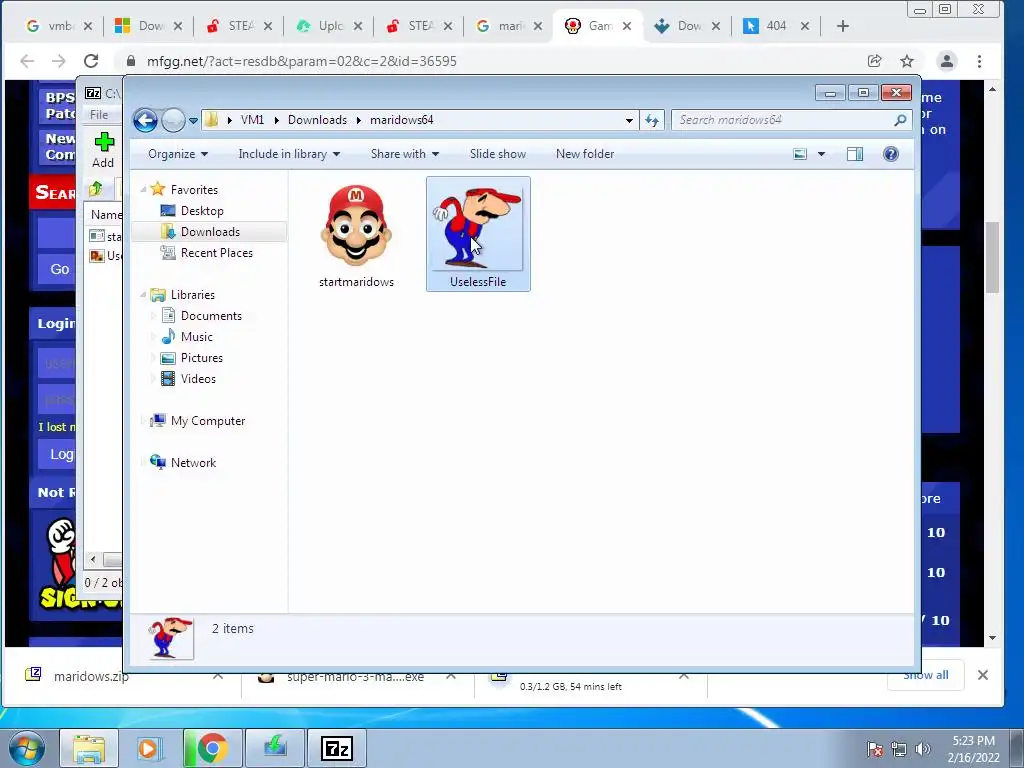Reload the mfgg.net page
Image resolution: width=1024 pixels, height=768 pixels.
click(x=91, y=61)
